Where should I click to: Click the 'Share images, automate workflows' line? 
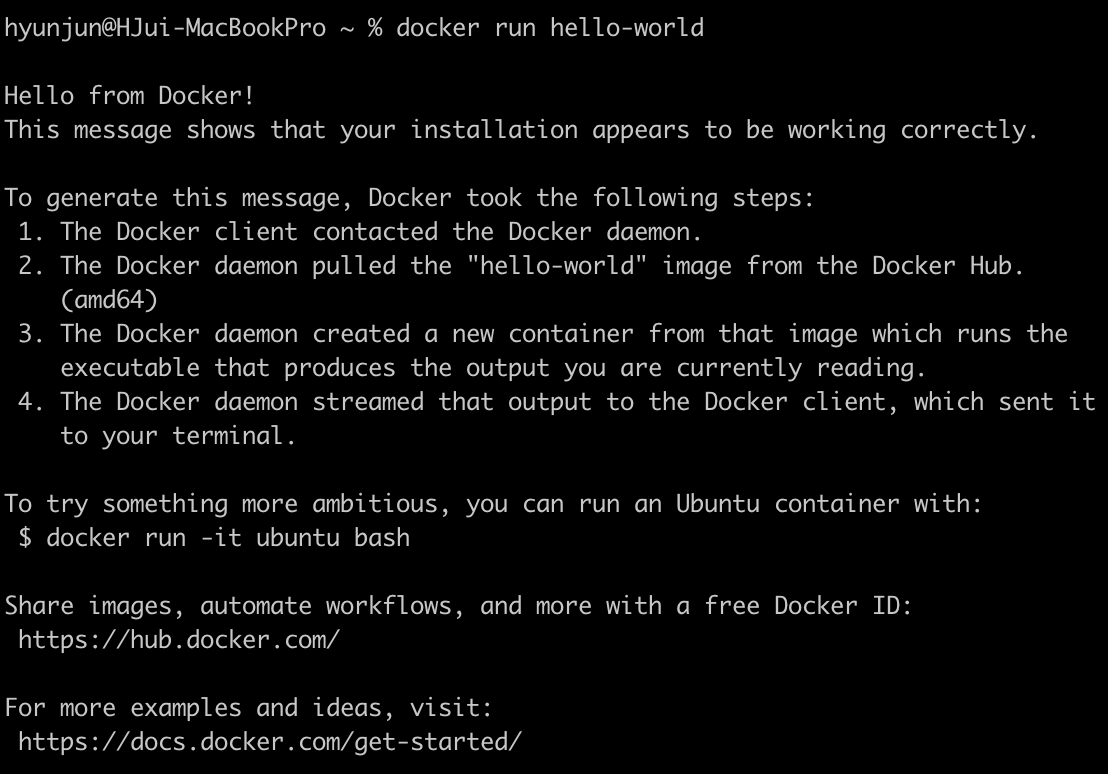(459, 606)
